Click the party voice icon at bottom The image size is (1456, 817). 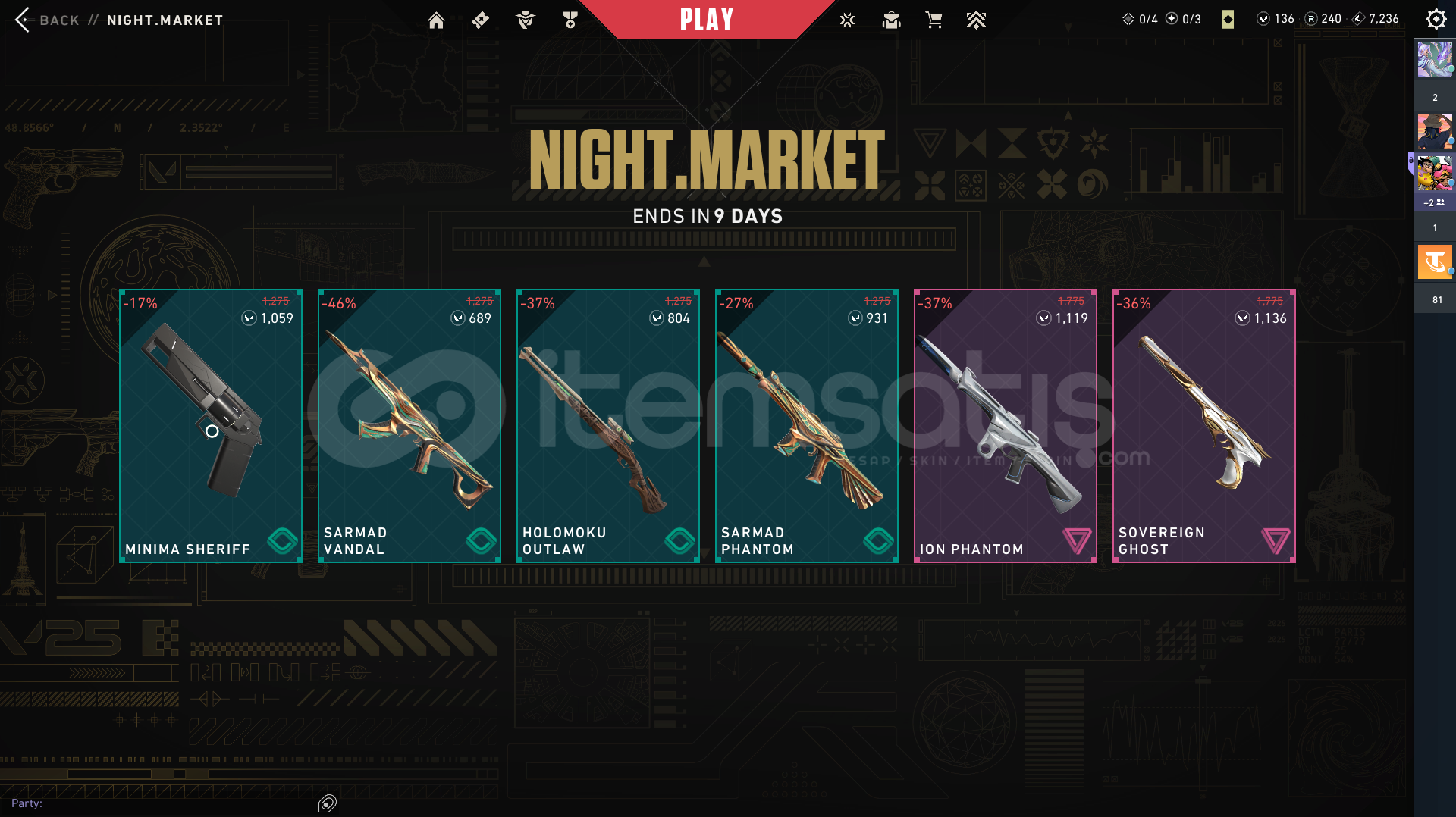point(328,803)
